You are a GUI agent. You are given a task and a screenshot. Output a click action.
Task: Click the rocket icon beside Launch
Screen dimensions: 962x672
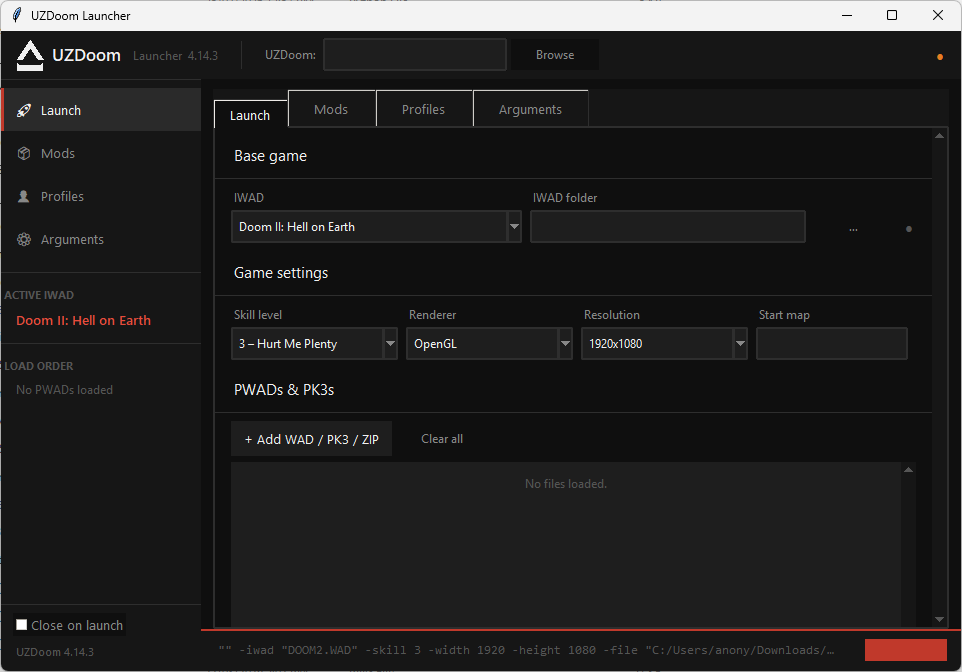tap(24, 110)
